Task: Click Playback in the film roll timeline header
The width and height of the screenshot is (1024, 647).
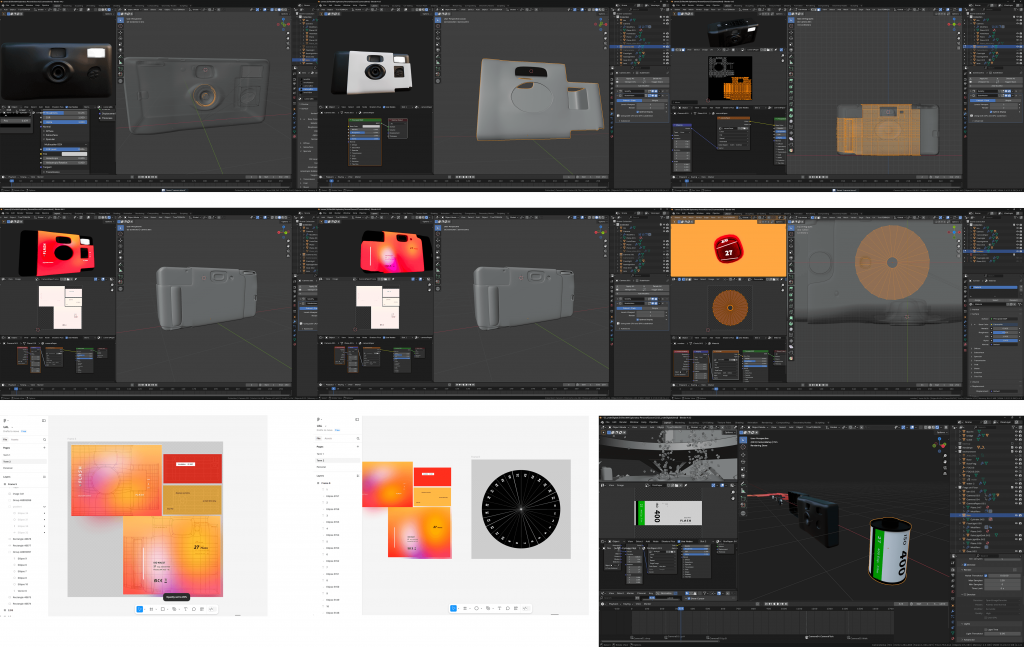Action: (612, 604)
